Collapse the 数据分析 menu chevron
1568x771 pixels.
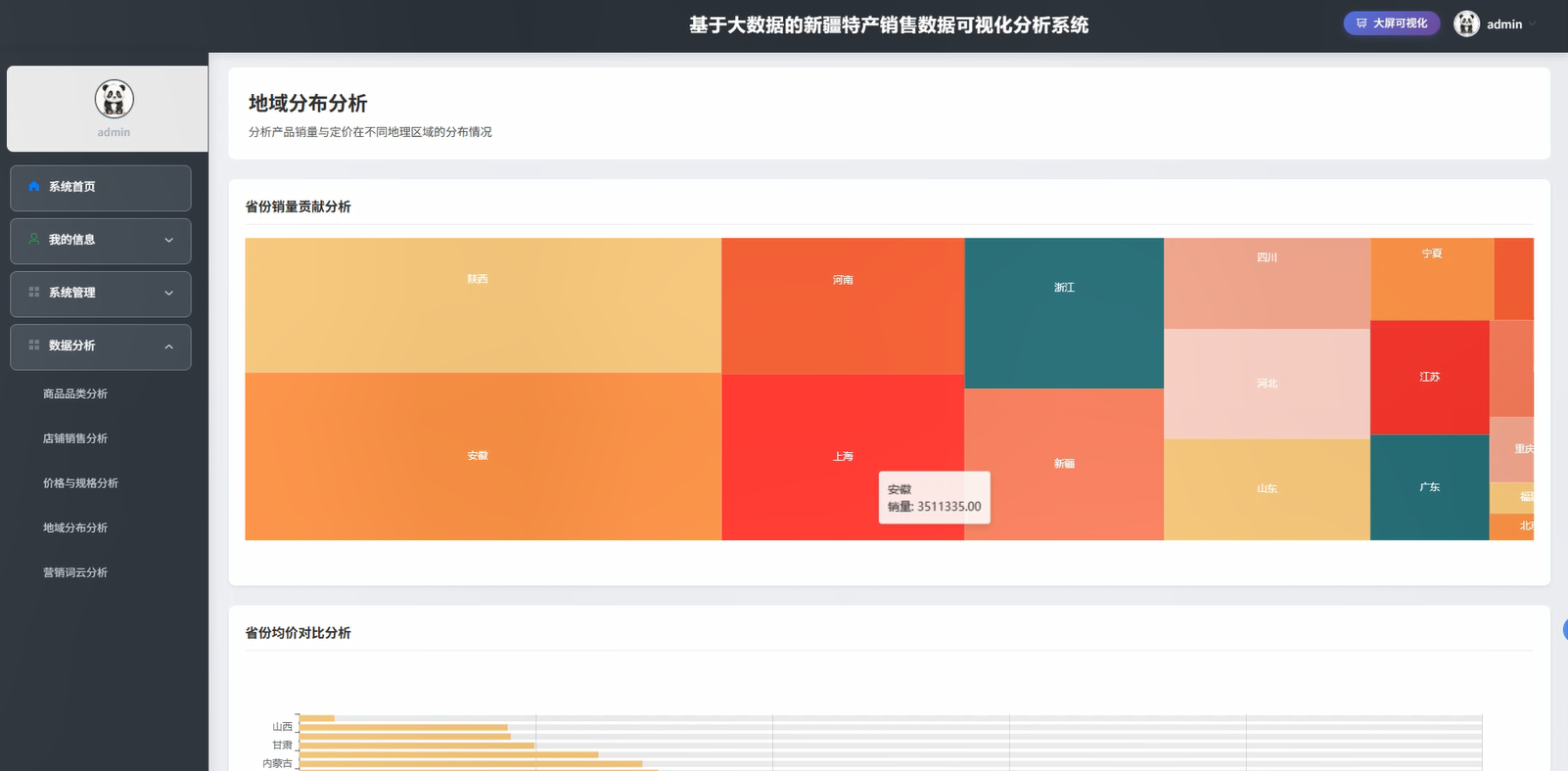(x=168, y=346)
